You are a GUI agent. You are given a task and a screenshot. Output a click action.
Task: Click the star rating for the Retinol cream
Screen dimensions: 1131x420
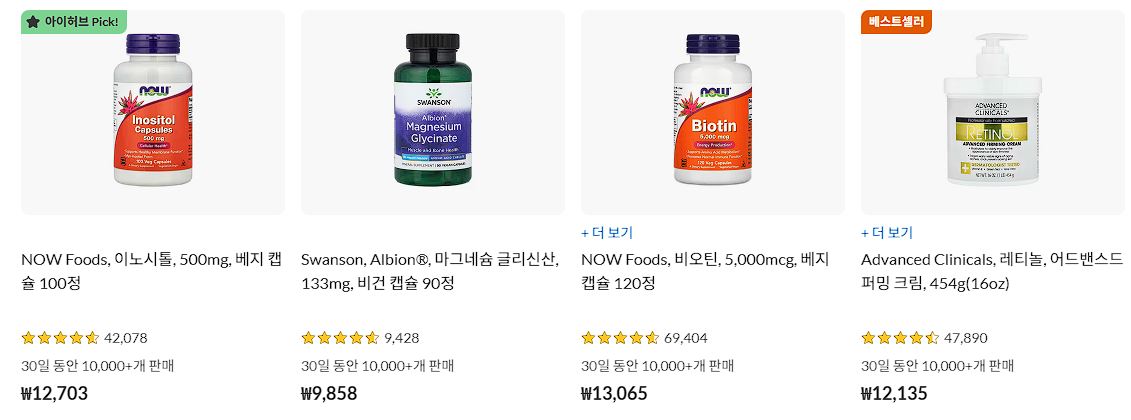(x=900, y=338)
